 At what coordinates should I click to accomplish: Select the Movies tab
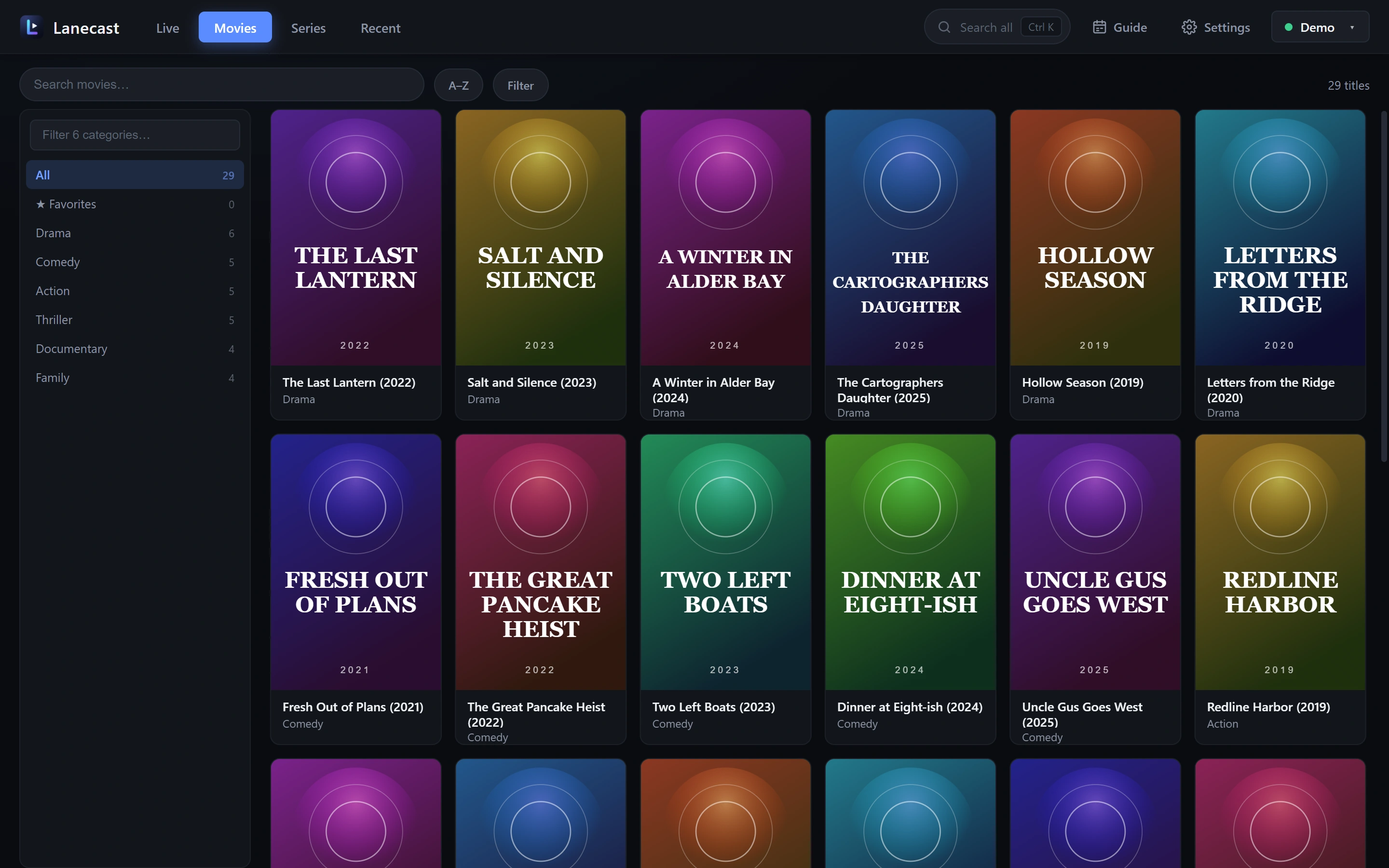click(235, 27)
